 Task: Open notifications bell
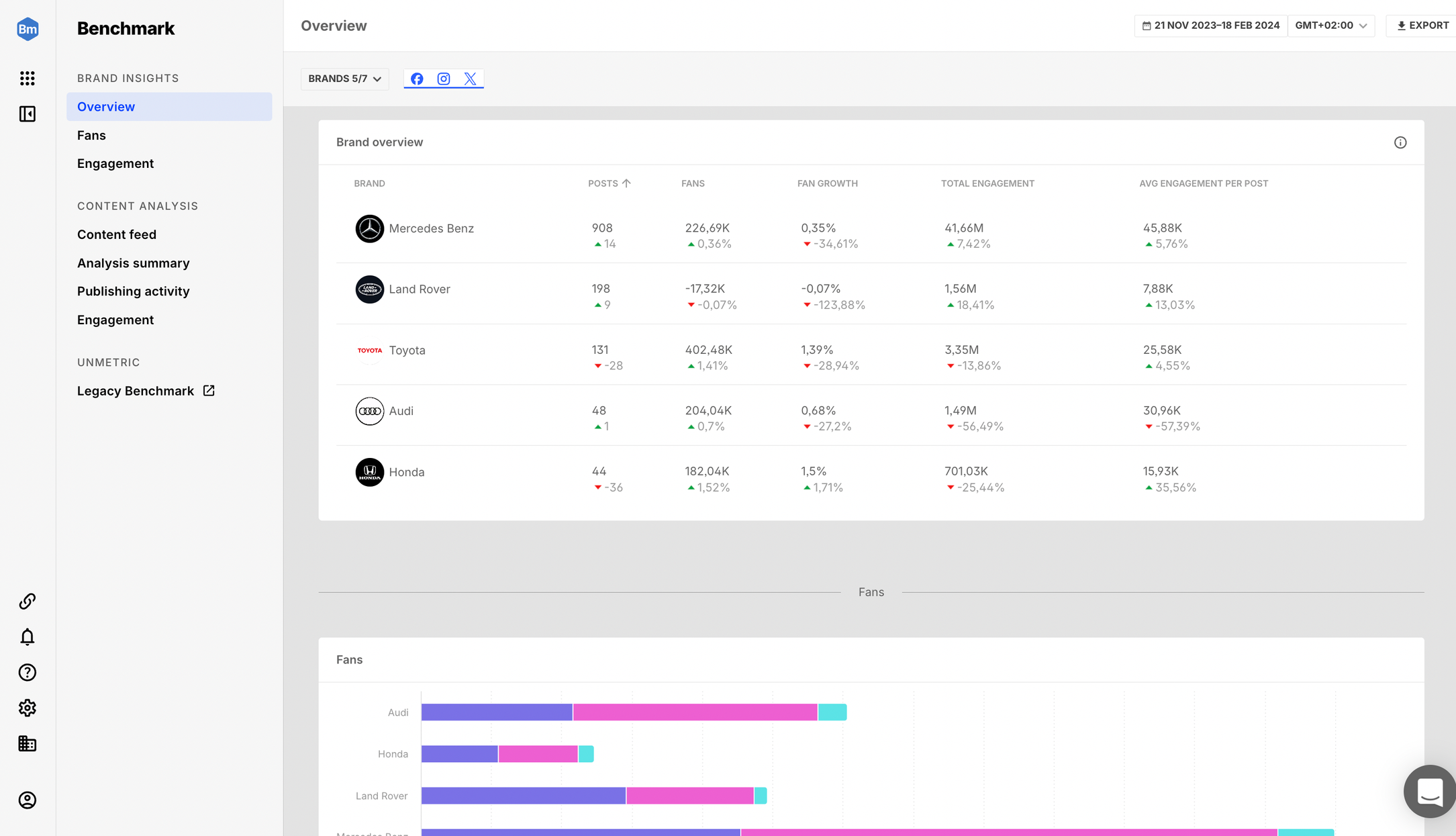28,637
